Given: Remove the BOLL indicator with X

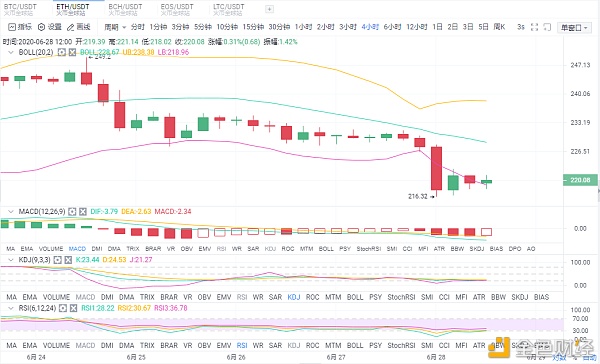Looking at the screenshot, I should click(x=72, y=52).
